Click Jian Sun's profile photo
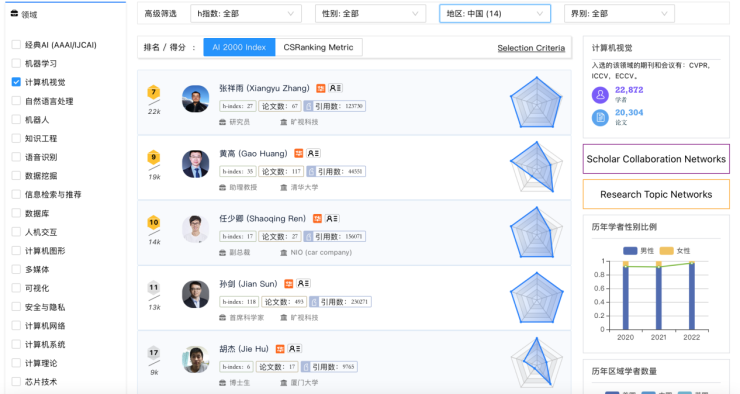This screenshot has height=394, width=740. click(195, 294)
